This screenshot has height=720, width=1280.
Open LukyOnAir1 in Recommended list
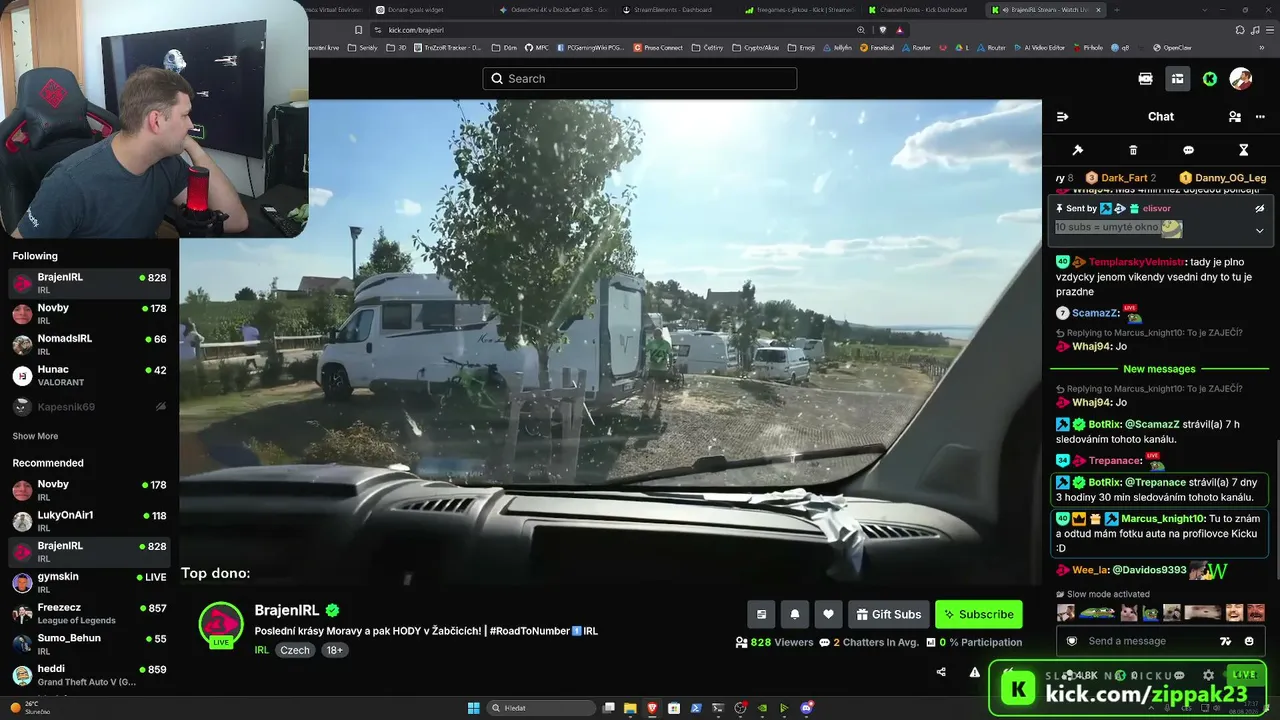click(89, 521)
